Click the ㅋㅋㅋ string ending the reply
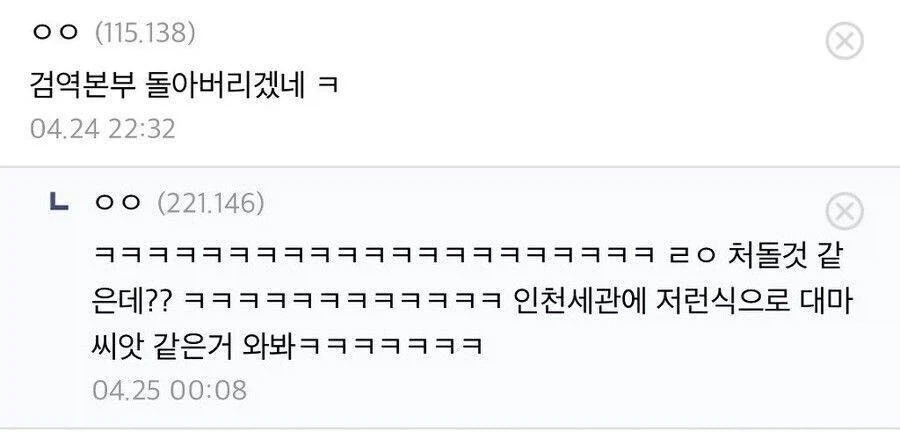Image resolution: width=900 pixels, height=432 pixels. point(390,346)
